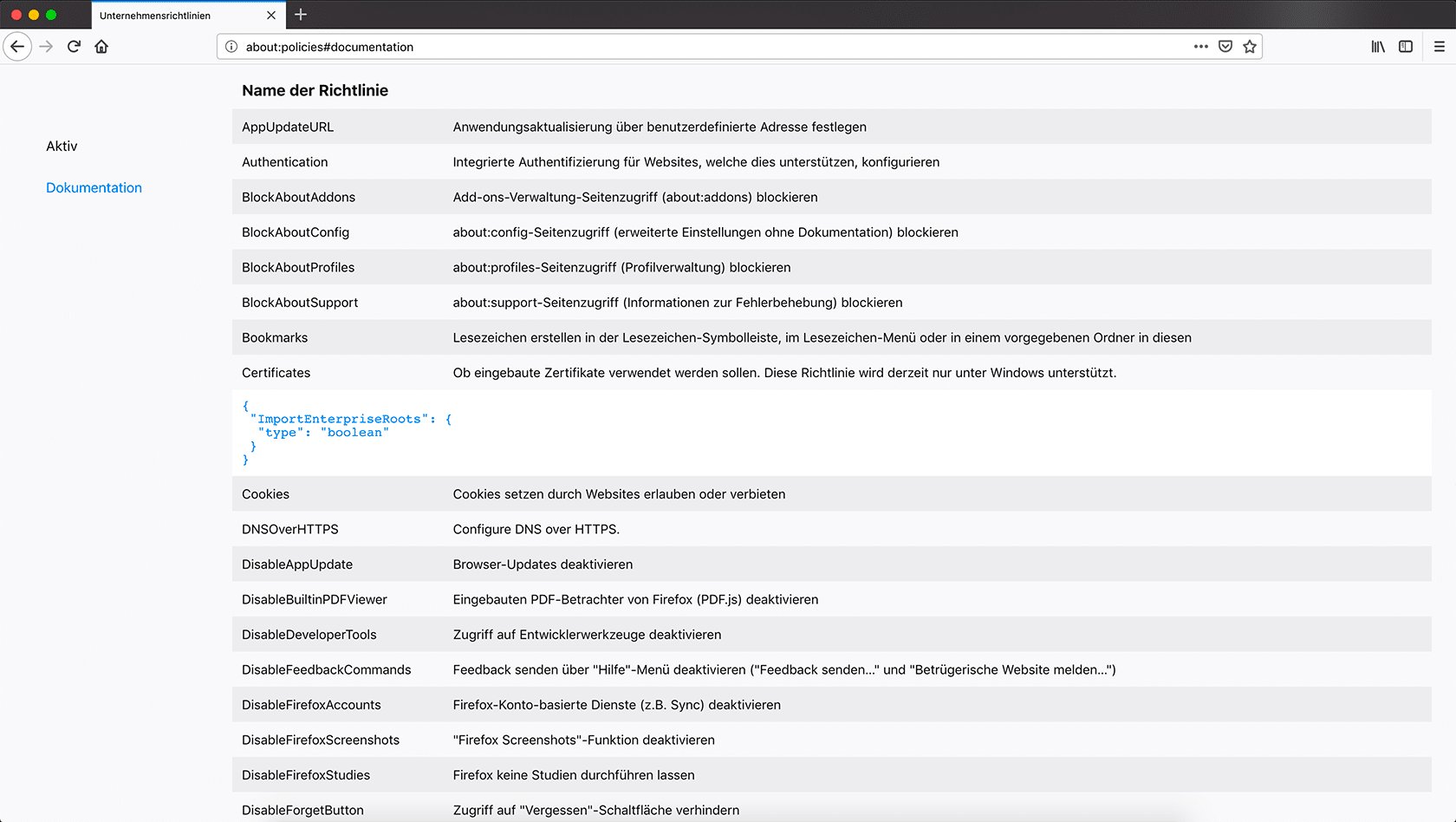
Task: Expand the DNSOverHTTPS policy row
Action: click(289, 530)
